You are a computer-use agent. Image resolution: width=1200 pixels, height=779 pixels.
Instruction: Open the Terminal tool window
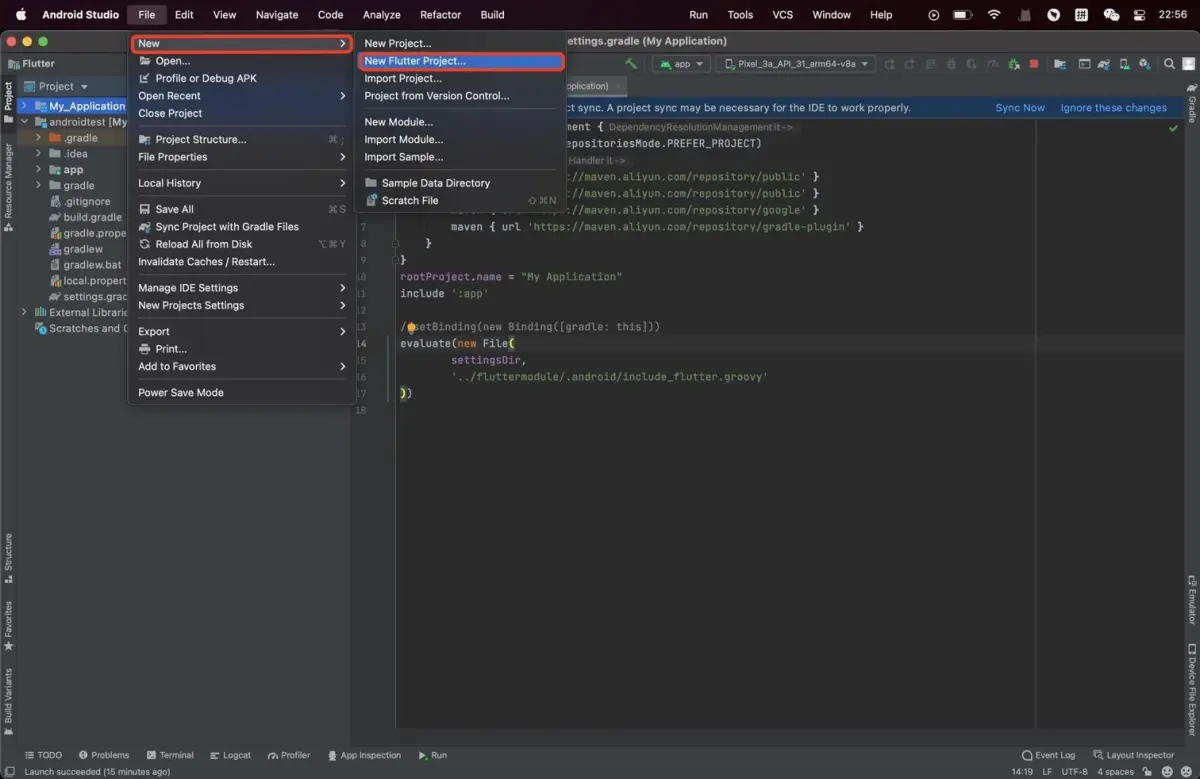point(170,755)
